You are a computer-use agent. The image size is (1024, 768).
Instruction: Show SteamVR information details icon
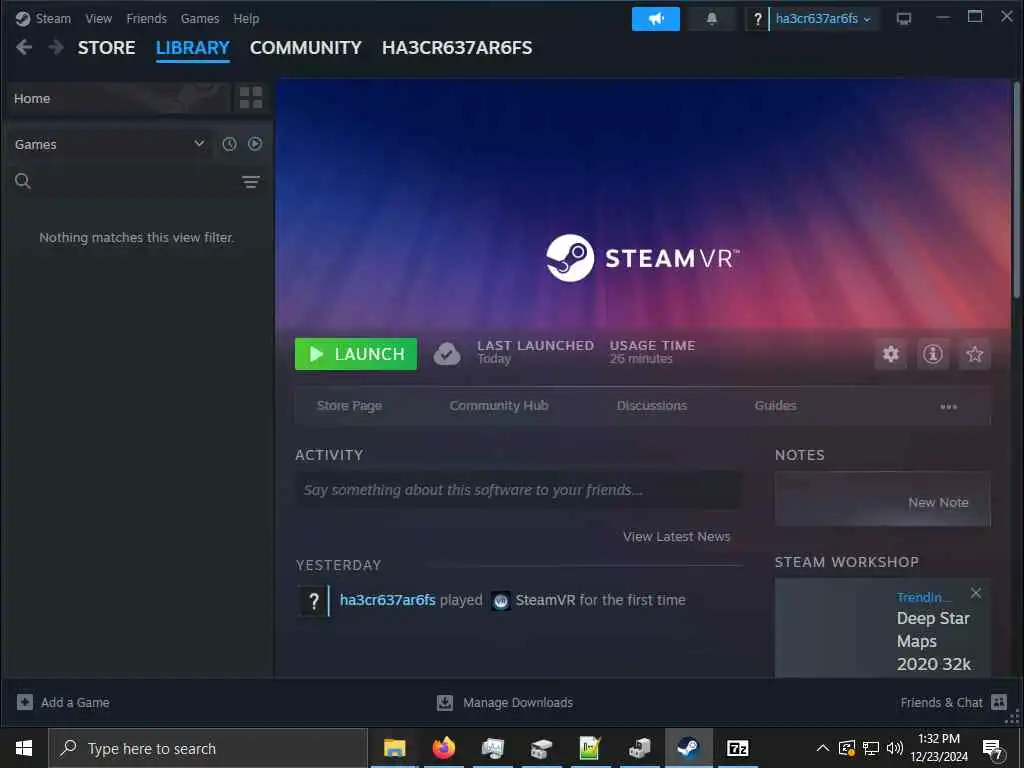933,354
